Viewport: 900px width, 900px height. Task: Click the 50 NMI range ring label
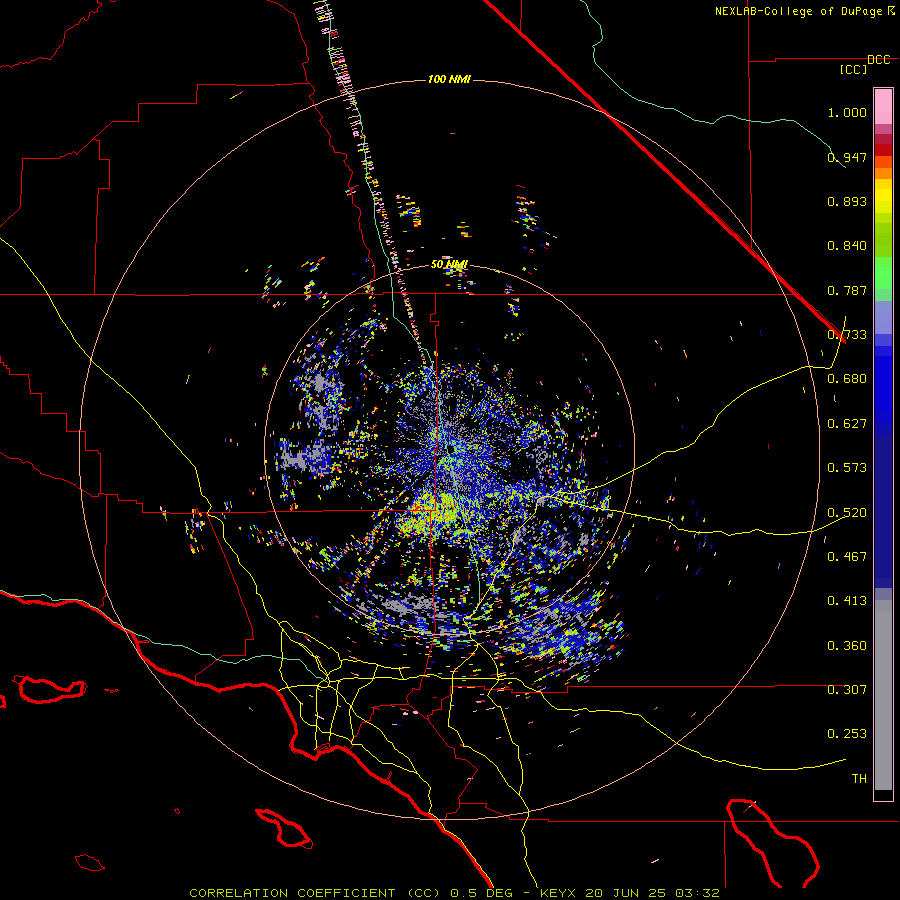tap(449, 264)
